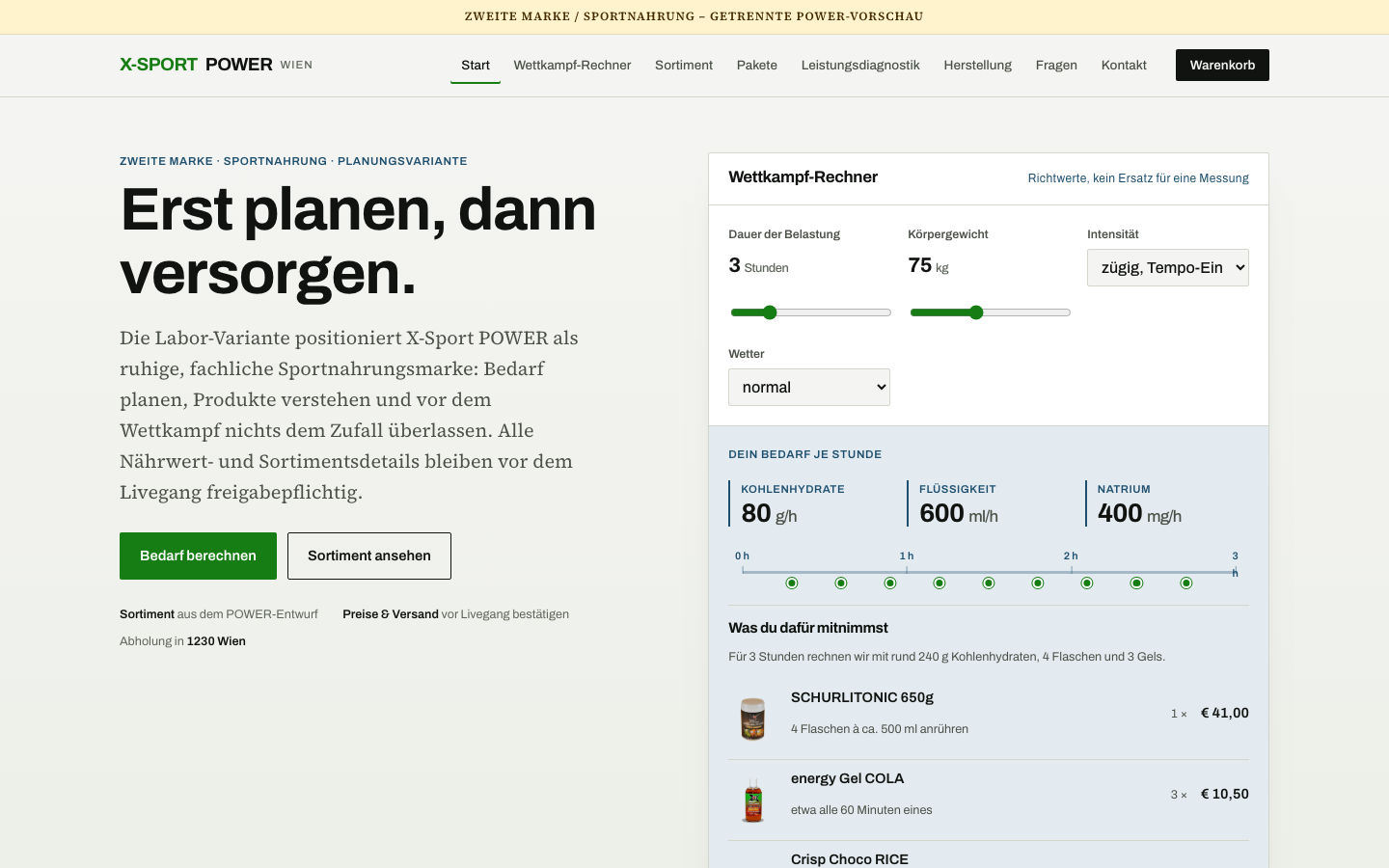
Task: Open the Intensität dropdown
Action: (x=1168, y=268)
